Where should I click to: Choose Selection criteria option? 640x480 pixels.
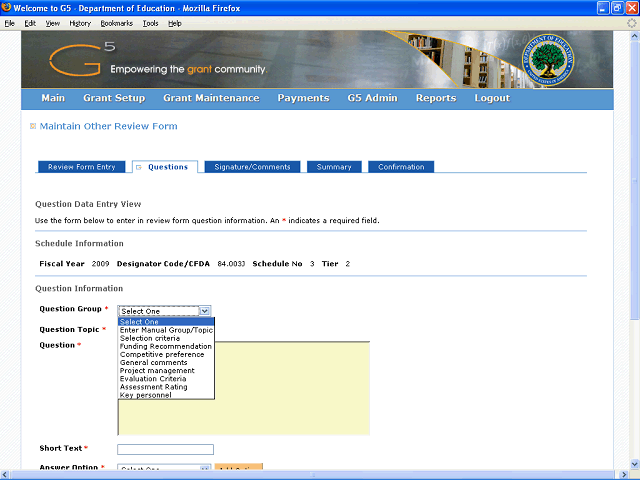click(x=166, y=338)
